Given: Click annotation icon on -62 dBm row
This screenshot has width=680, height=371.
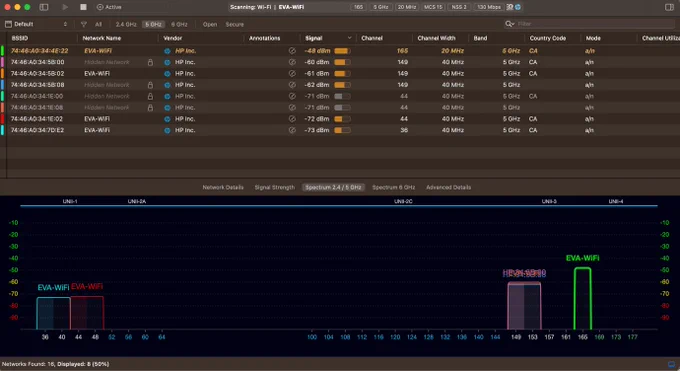Looking at the screenshot, I should click(292, 85).
